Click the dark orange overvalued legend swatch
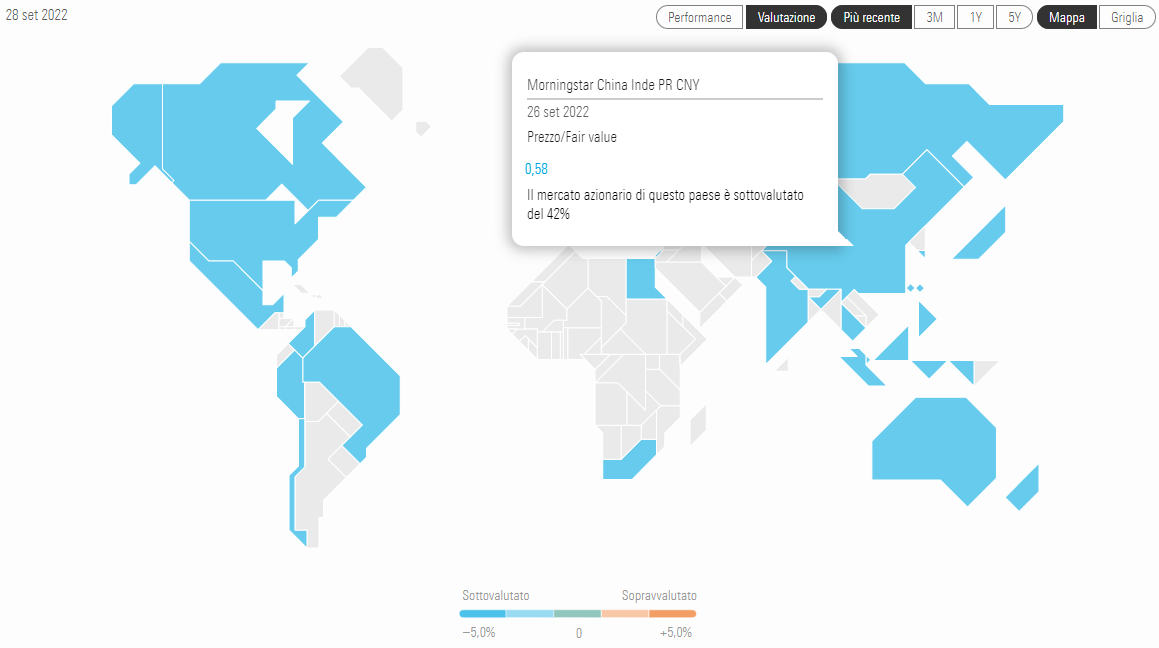The image size is (1159, 648). pos(673,613)
